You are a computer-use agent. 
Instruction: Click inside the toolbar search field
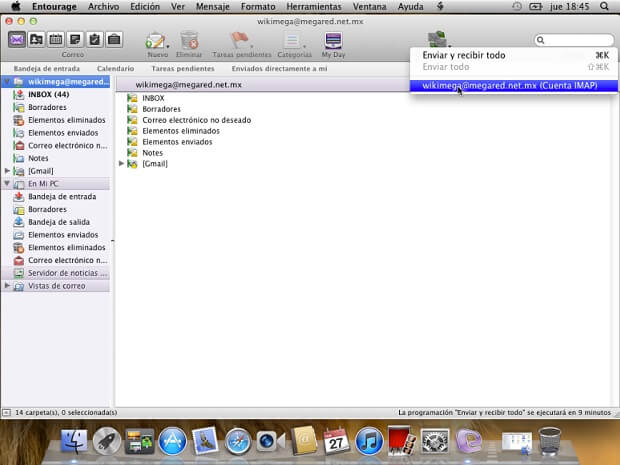tap(574, 40)
